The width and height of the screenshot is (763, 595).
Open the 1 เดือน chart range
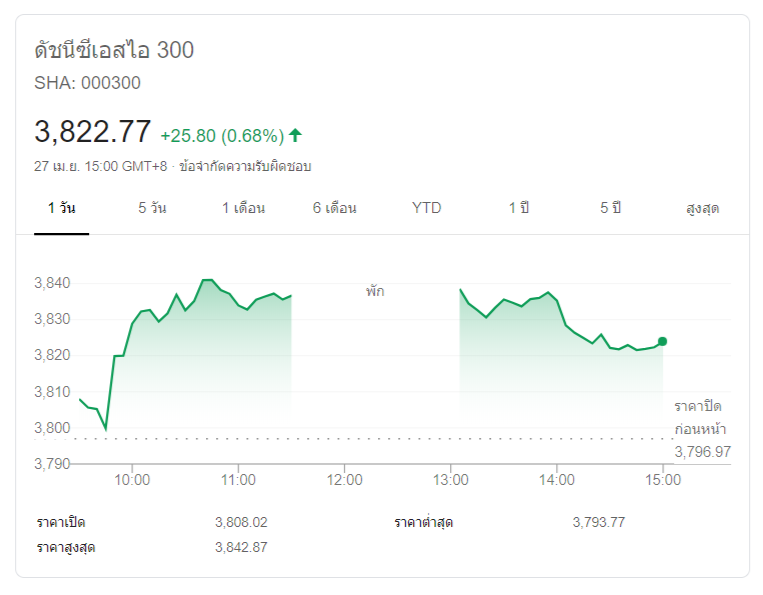(243, 208)
